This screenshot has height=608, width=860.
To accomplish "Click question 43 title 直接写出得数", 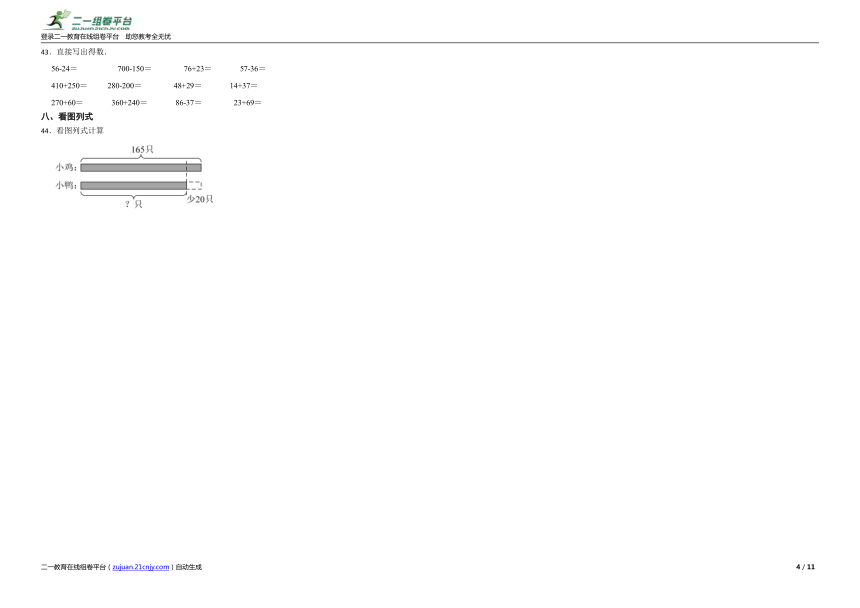I will pyautogui.click(x=82, y=52).
